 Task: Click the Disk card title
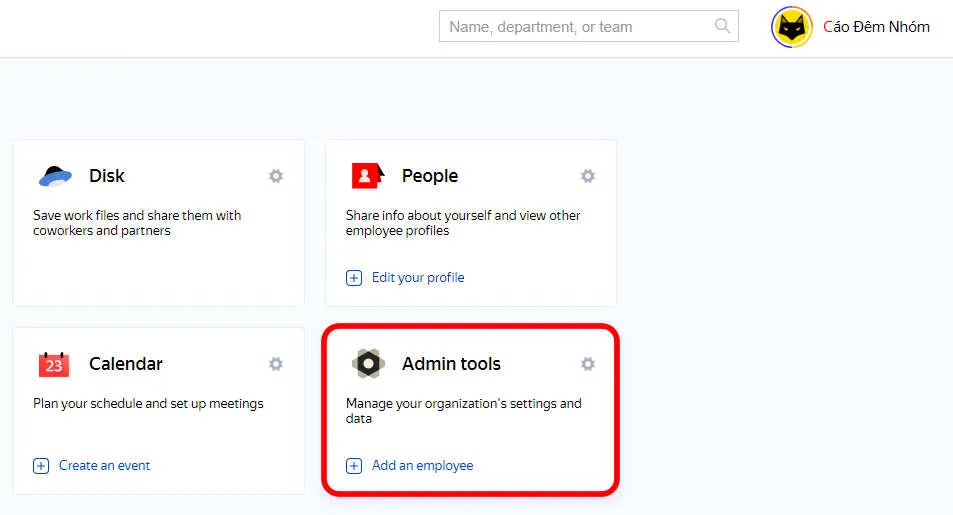107,176
